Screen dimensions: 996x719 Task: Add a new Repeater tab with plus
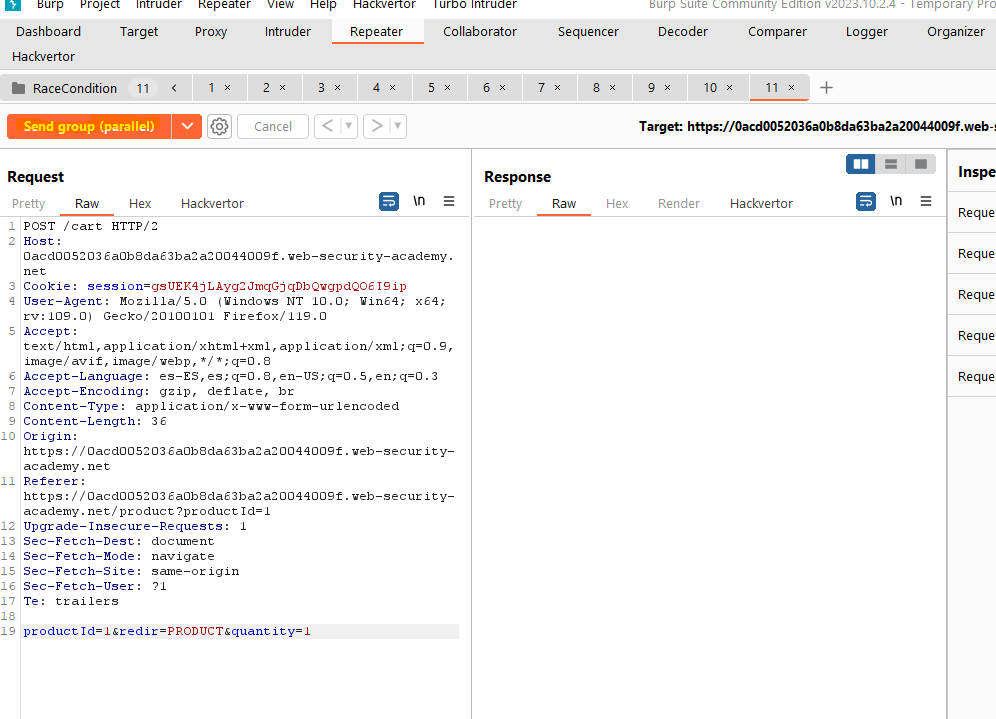(x=826, y=88)
